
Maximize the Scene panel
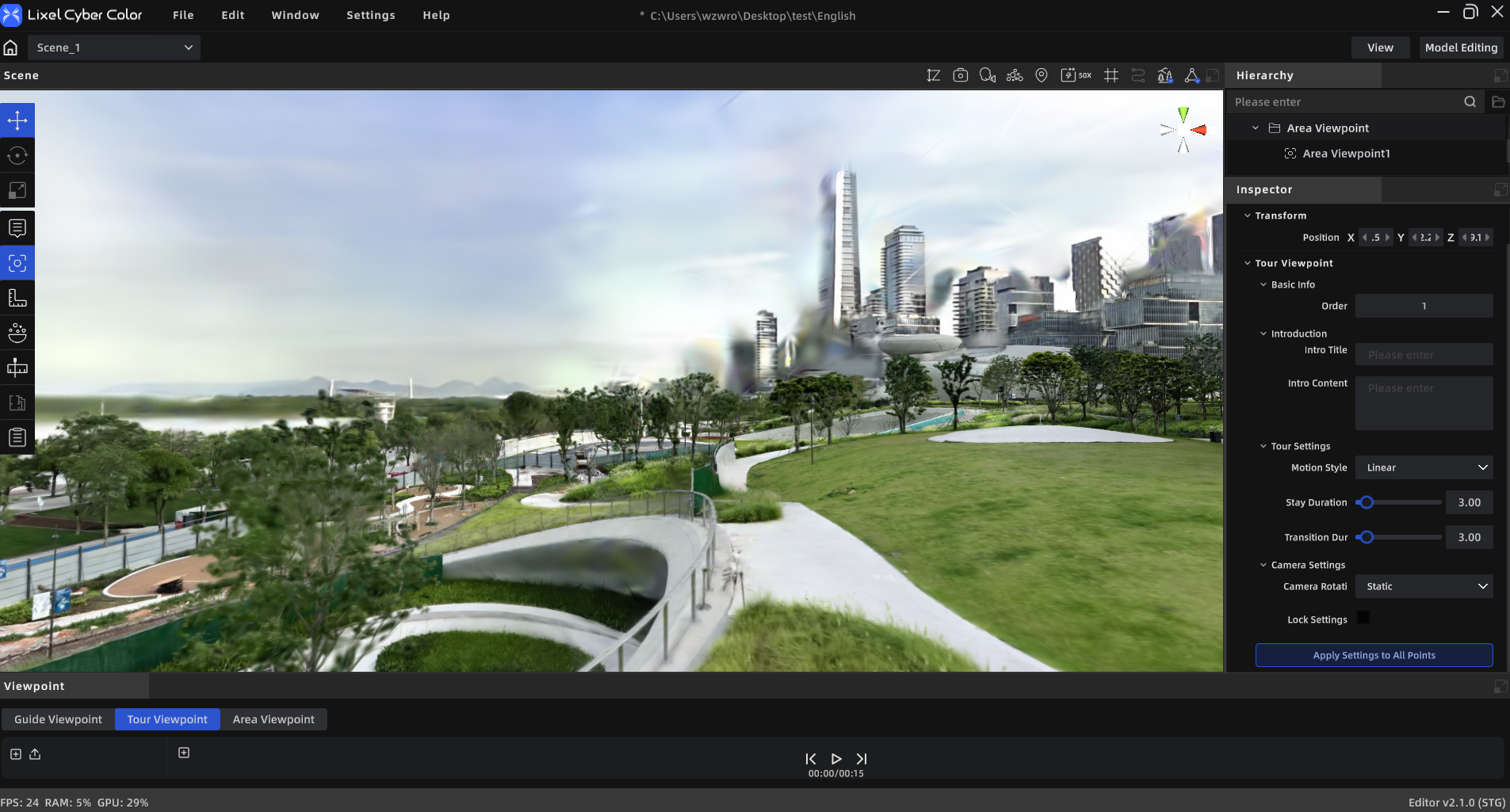pyautogui.click(x=1213, y=75)
